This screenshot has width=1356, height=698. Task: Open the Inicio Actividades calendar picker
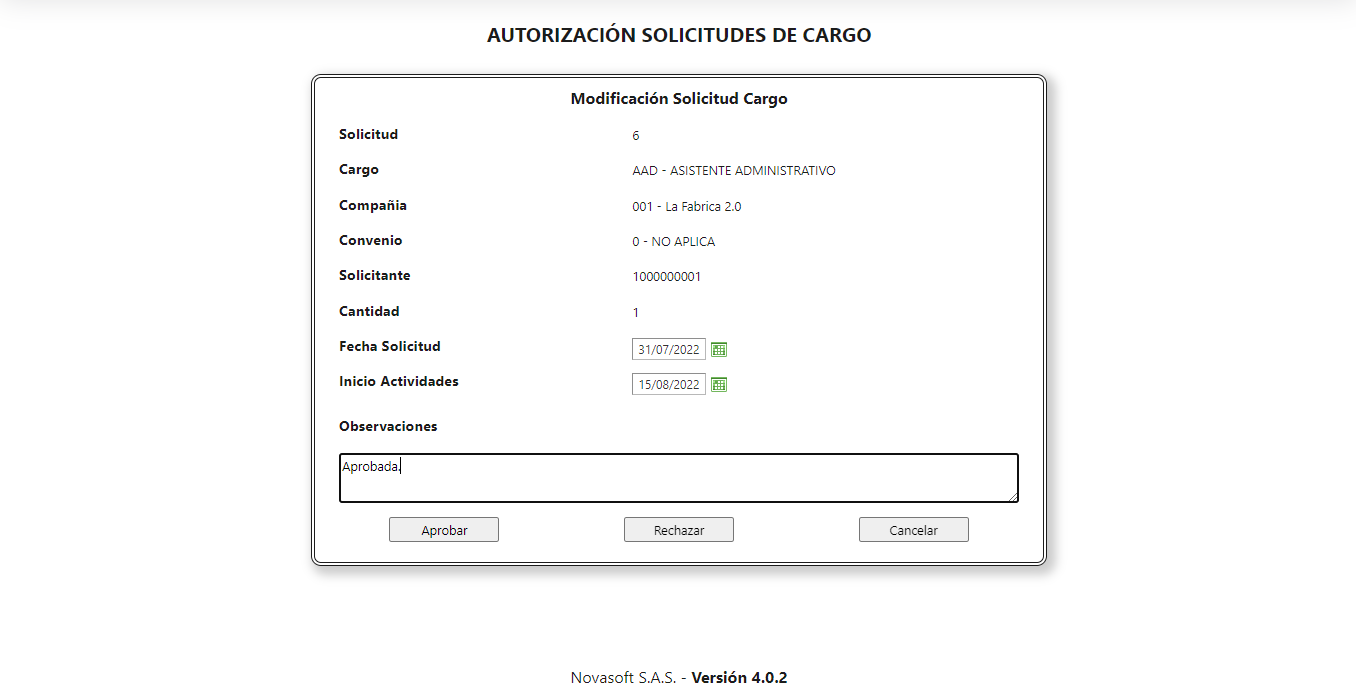click(719, 383)
